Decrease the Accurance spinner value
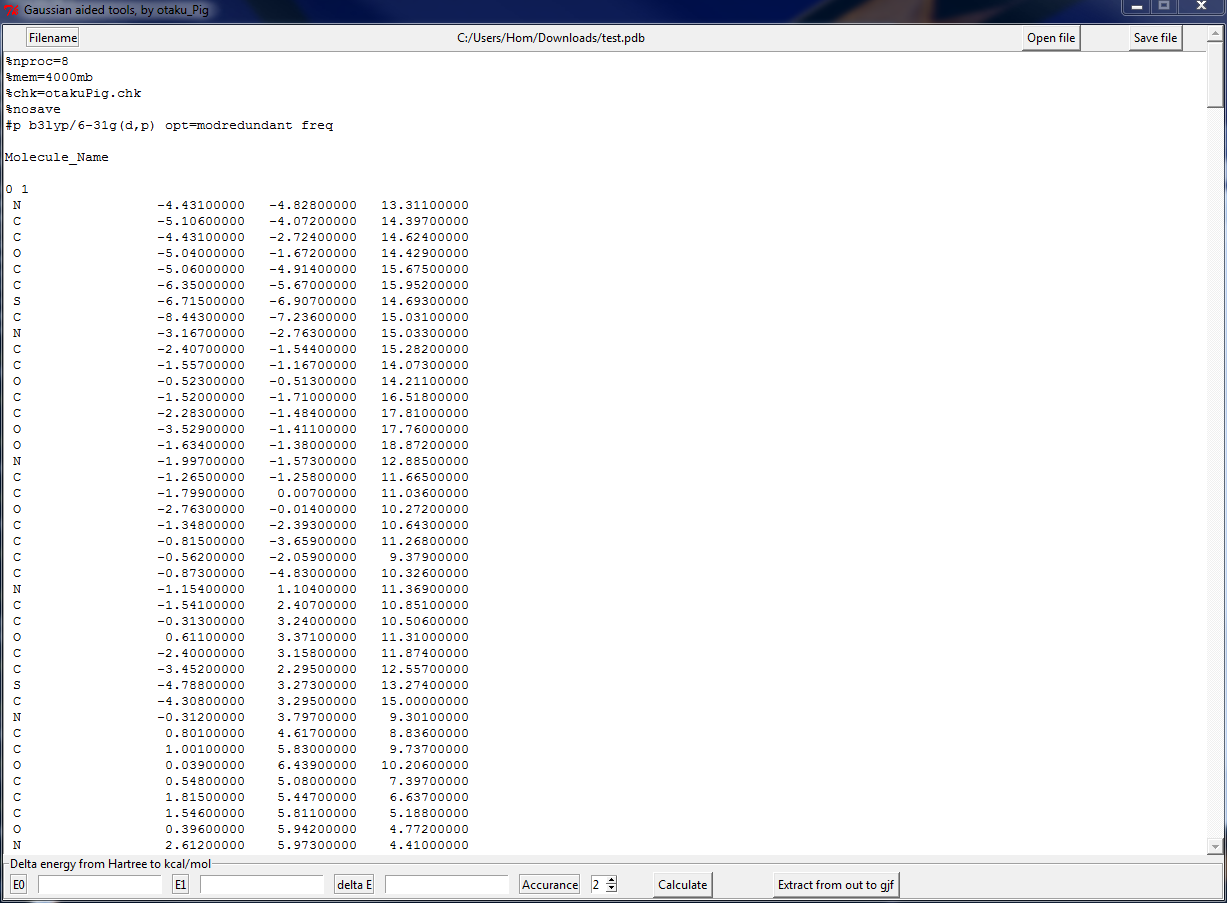 click(x=612, y=888)
